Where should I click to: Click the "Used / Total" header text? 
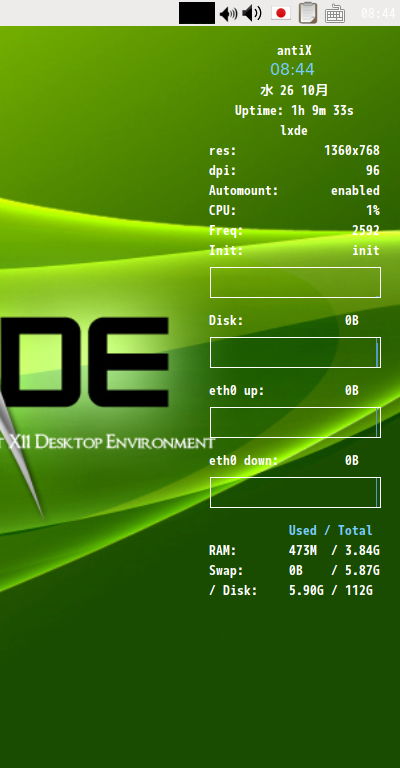click(330, 530)
